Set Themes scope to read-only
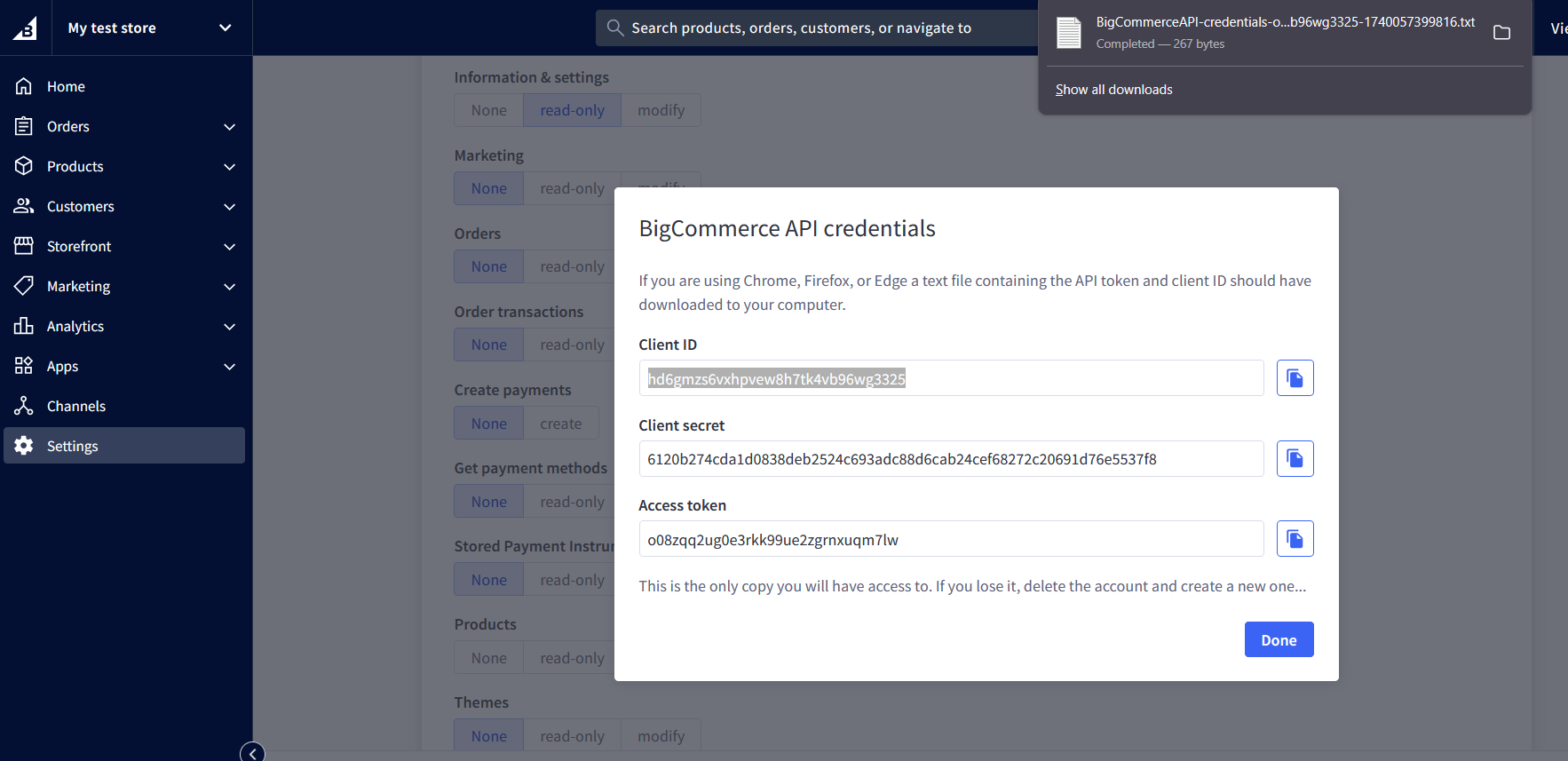 pos(572,736)
